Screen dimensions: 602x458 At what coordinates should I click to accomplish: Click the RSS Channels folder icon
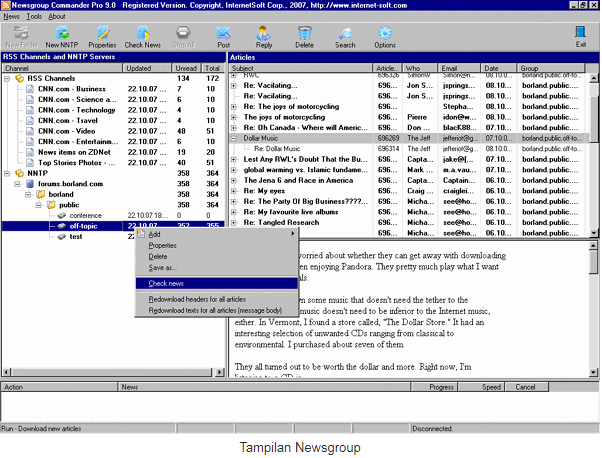tap(20, 78)
